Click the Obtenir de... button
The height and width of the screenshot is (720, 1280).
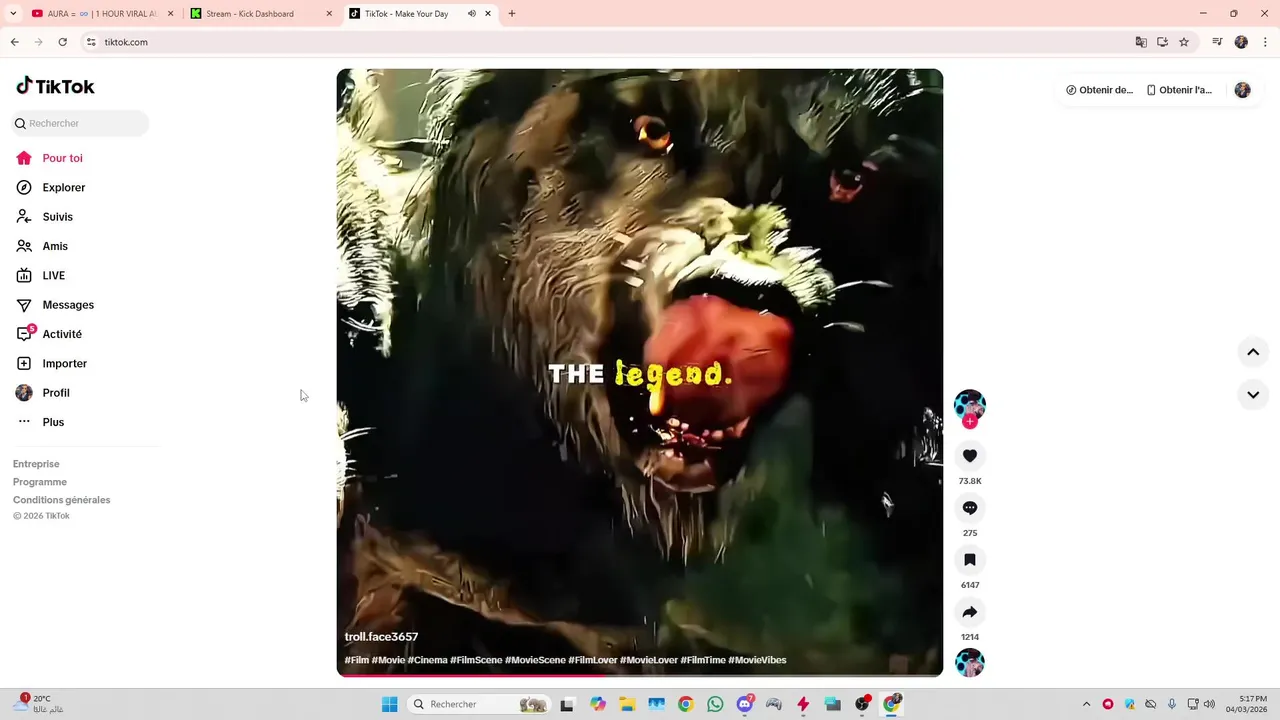[x=1100, y=90]
